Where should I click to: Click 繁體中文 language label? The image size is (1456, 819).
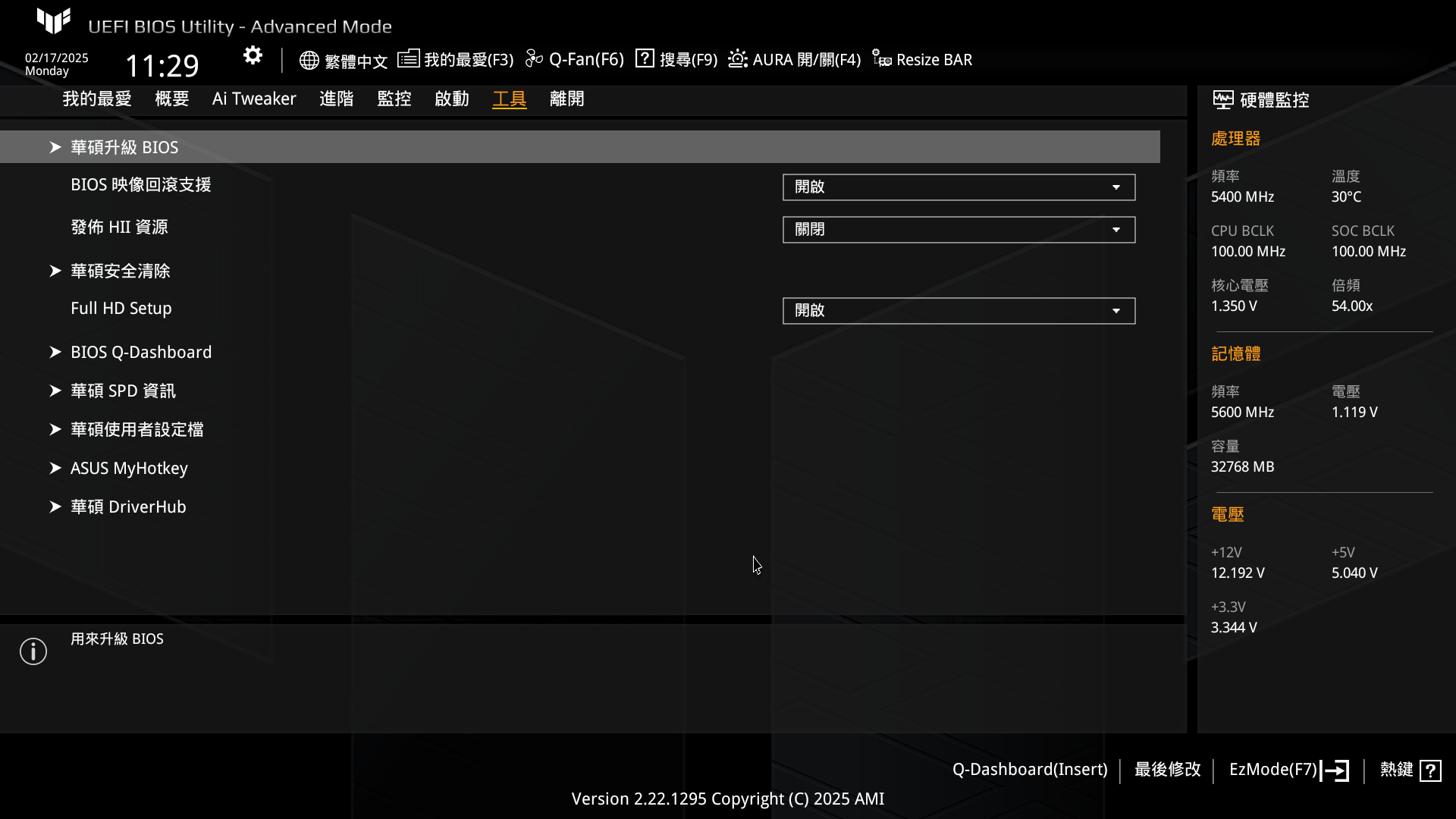[356, 61]
